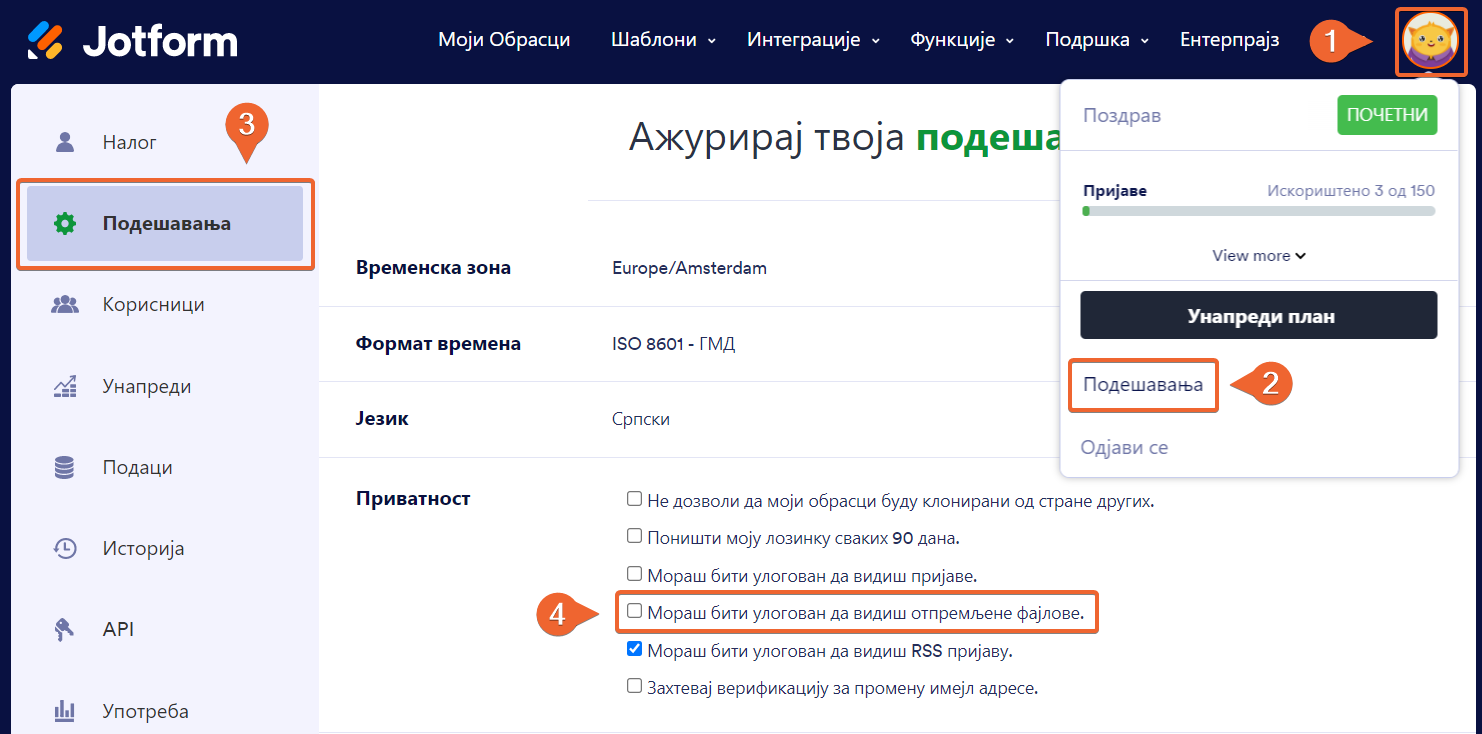1482x734 pixels.
Task: Select Подешавања in the sidebar
Action: click(x=165, y=223)
